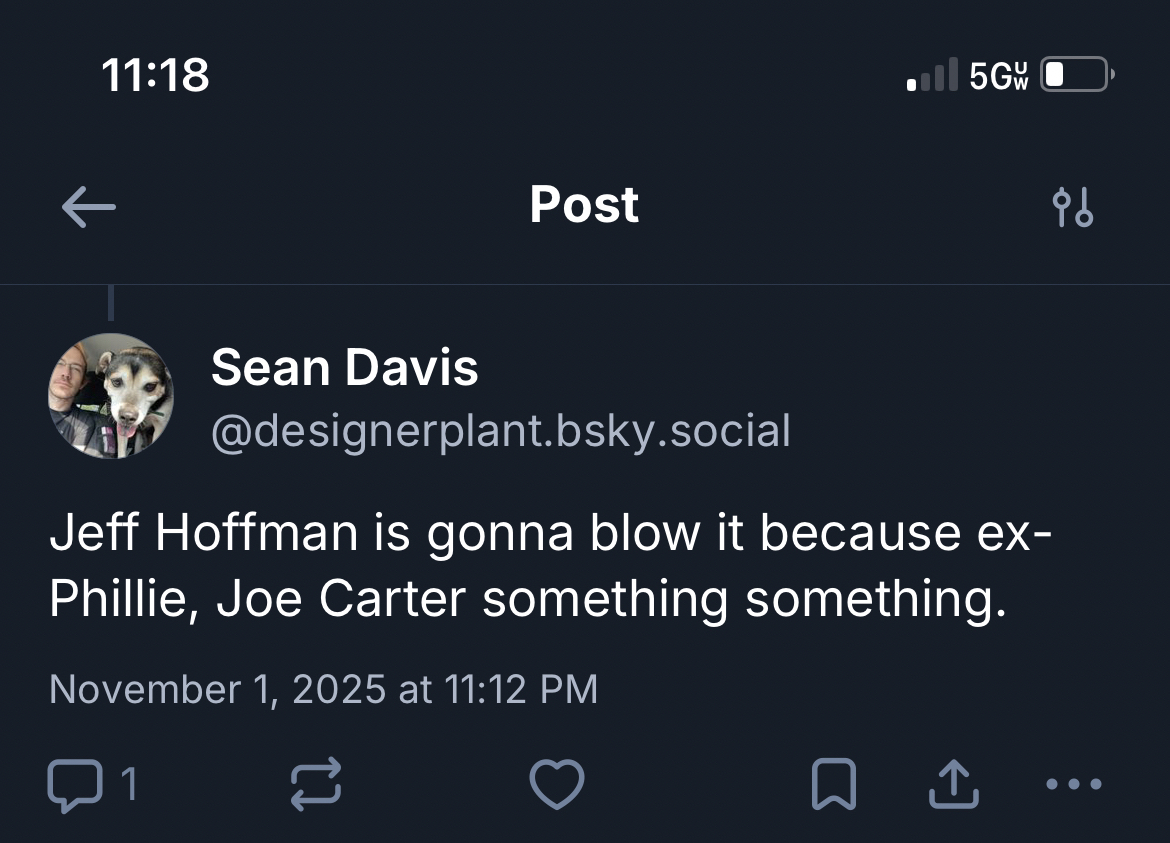1170x843 pixels.
Task: Tap the reply speech bubble icon
Action: pos(74,784)
